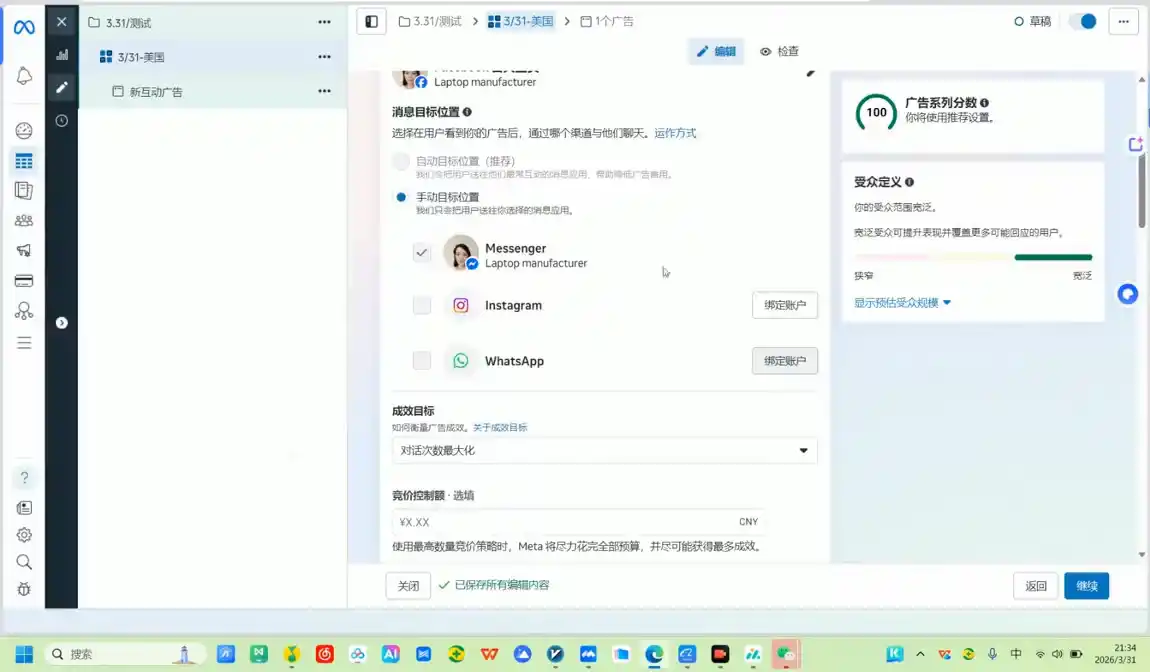Image resolution: width=1150 pixels, height=672 pixels.
Task: Click the 100 campaign score gauge
Action: 876,112
